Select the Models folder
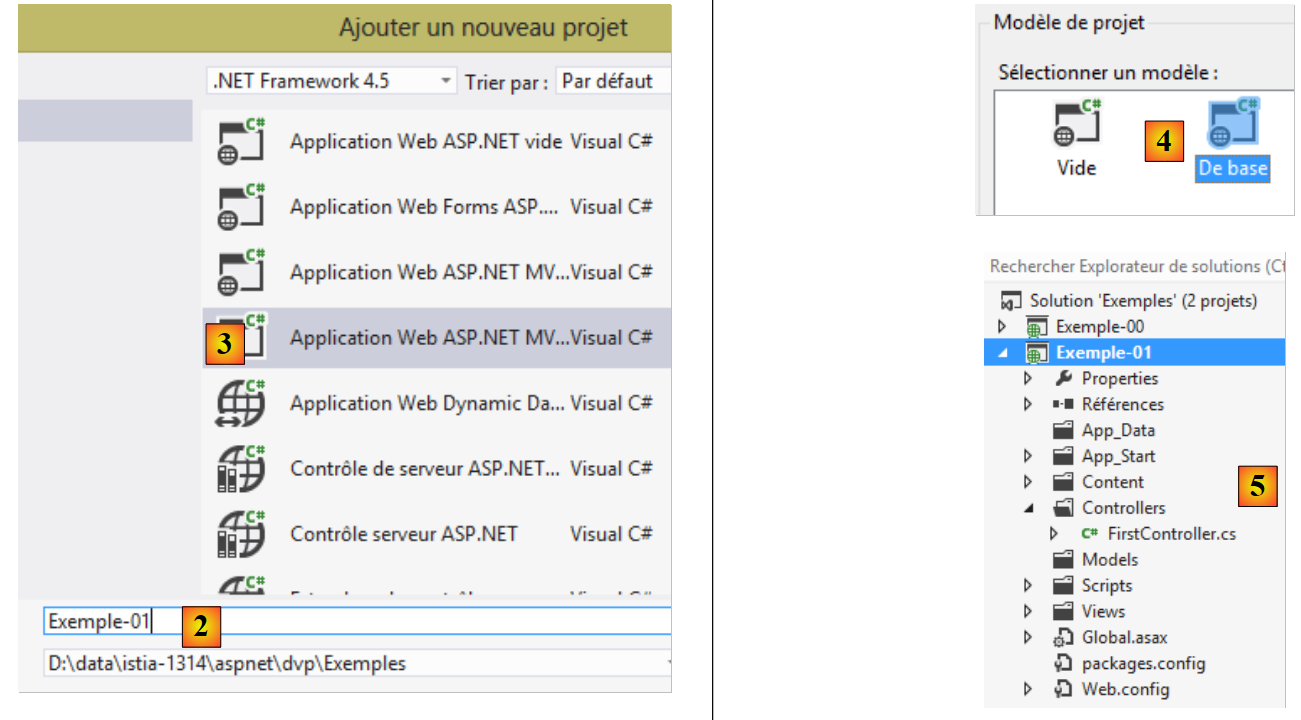Viewport: 1301px width, 720px height. pyautogui.click(x=1109, y=560)
